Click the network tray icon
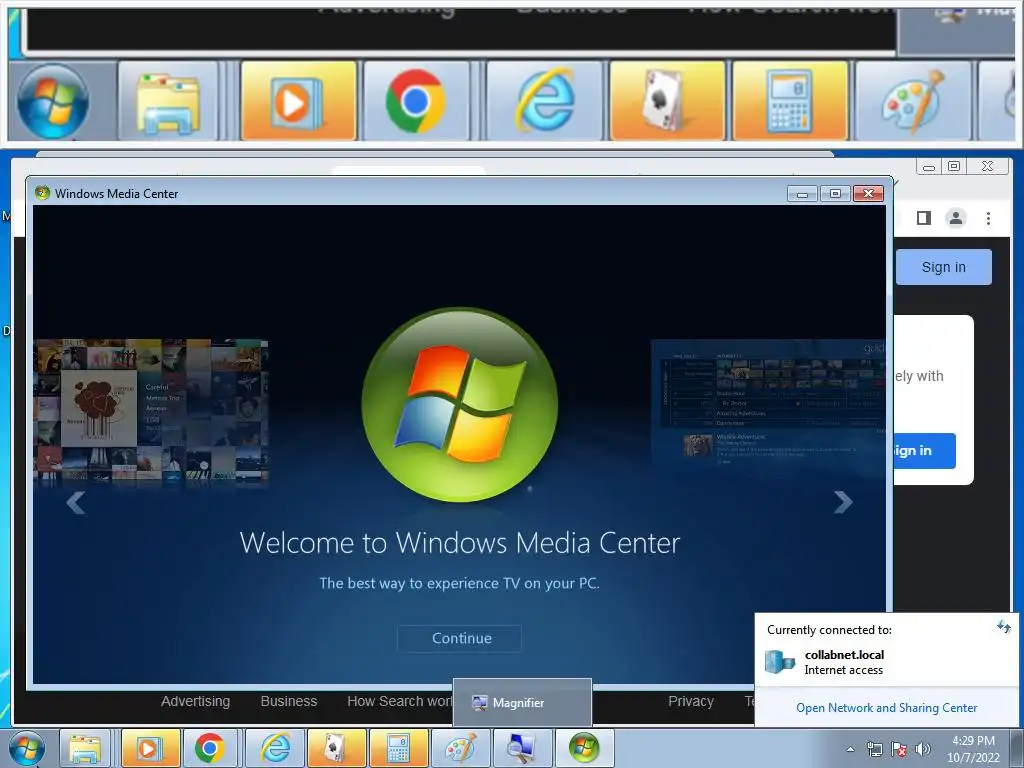This screenshot has height=768, width=1024. (x=874, y=750)
